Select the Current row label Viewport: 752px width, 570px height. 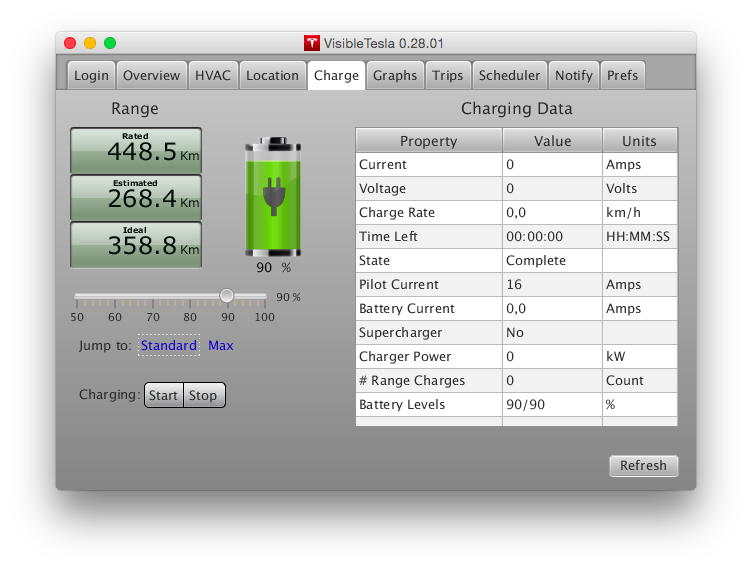pos(383,164)
